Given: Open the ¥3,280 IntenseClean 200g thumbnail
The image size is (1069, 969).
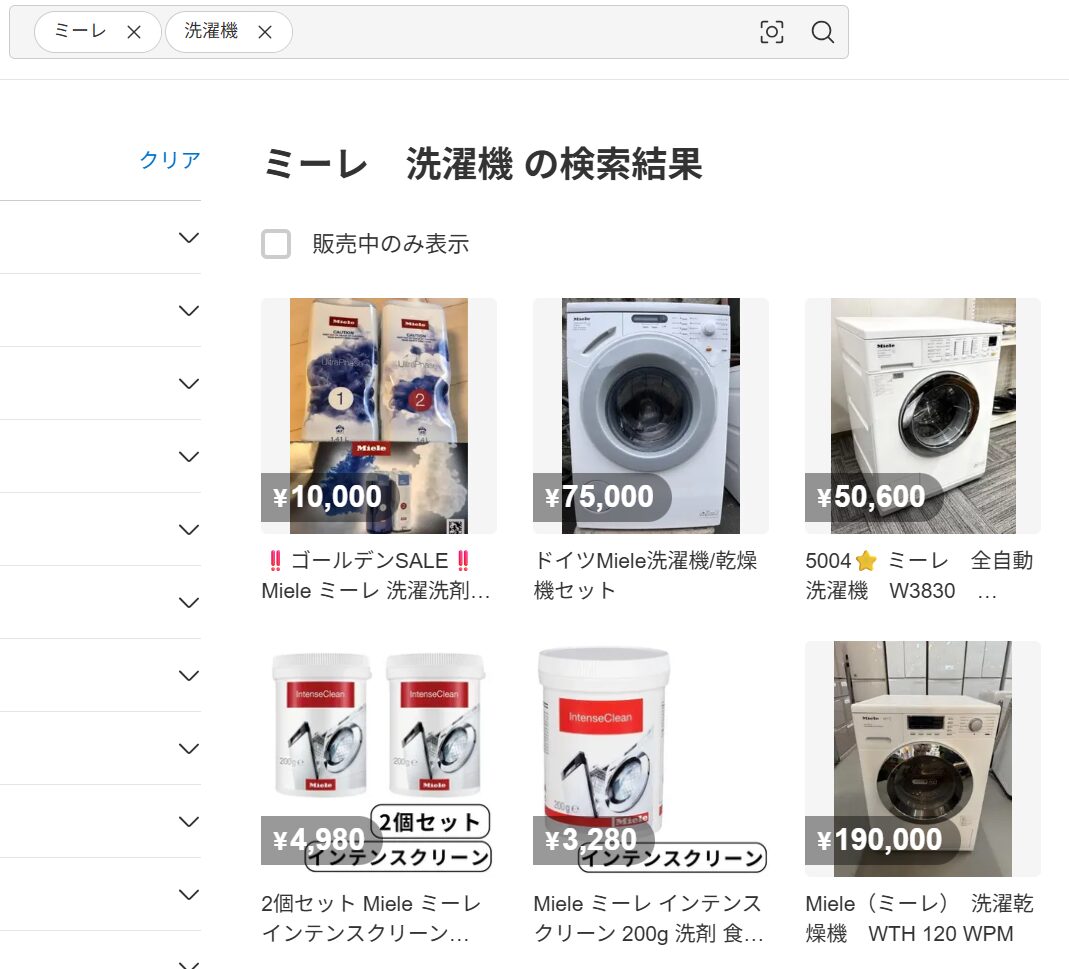Looking at the screenshot, I should coord(650,759).
